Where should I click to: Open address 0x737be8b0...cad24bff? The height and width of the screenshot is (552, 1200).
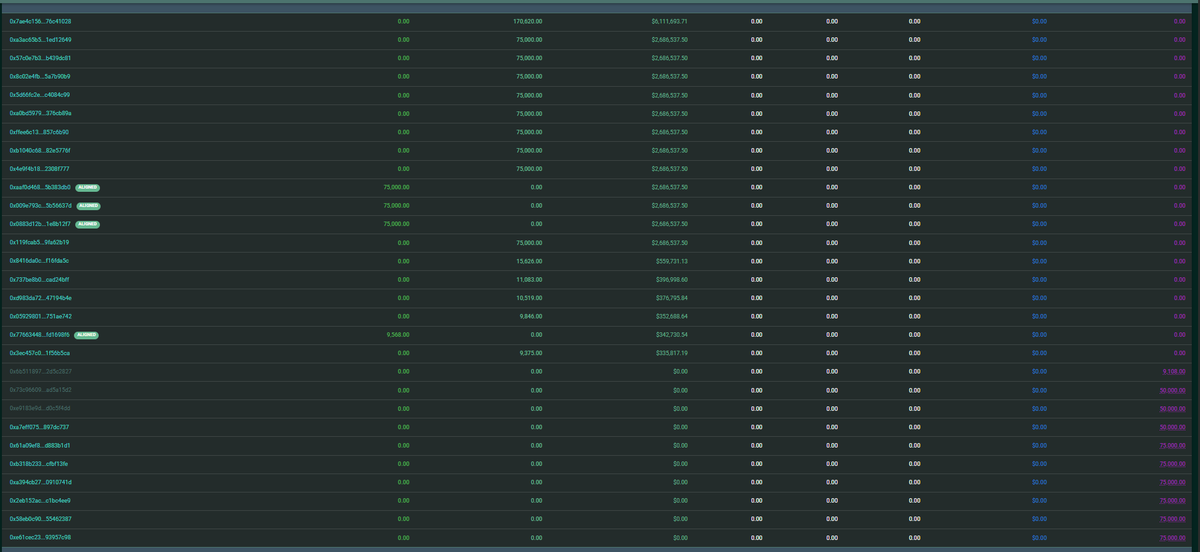pyautogui.click(x=40, y=279)
